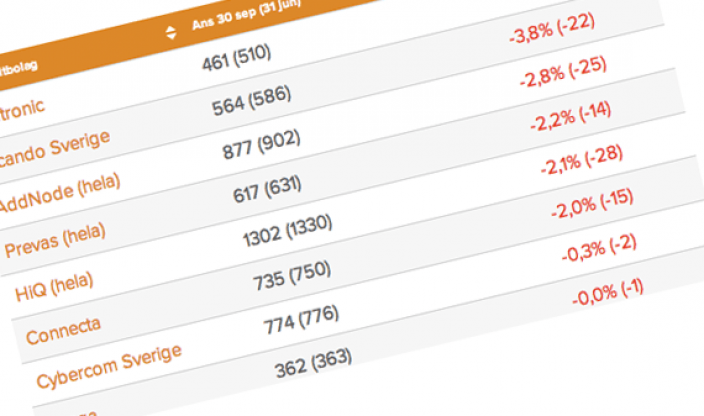
Task: Click the partially visible "ttbolag" column header
Action: point(23,68)
